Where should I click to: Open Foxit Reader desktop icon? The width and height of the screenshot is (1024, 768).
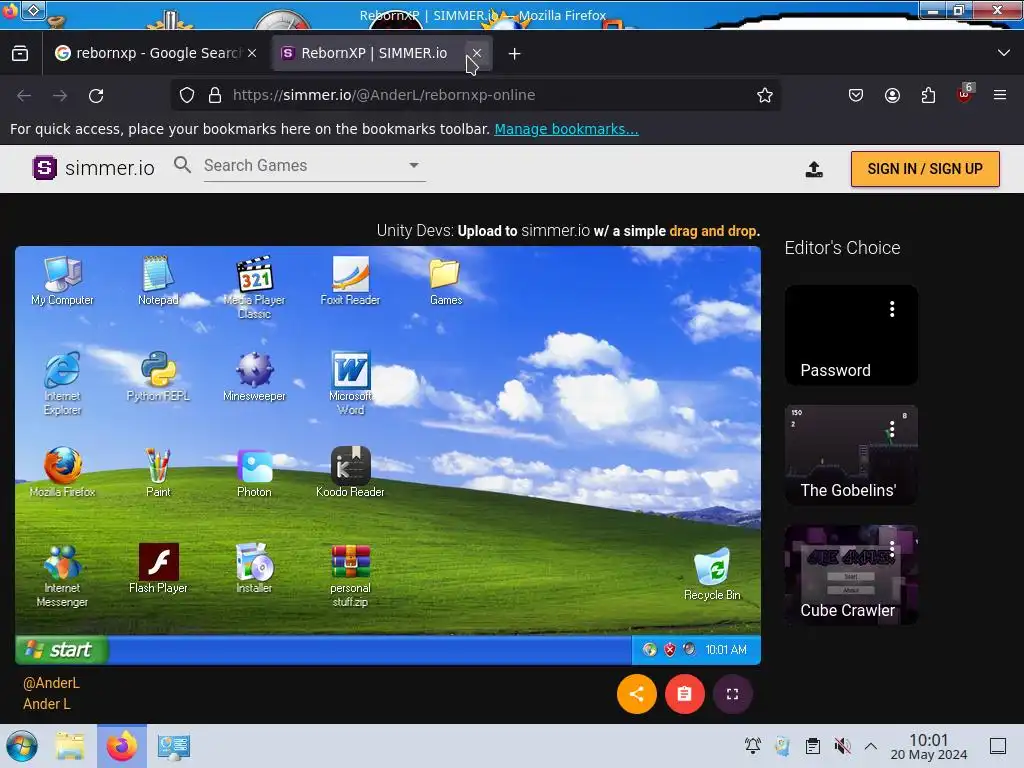[350, 281]
